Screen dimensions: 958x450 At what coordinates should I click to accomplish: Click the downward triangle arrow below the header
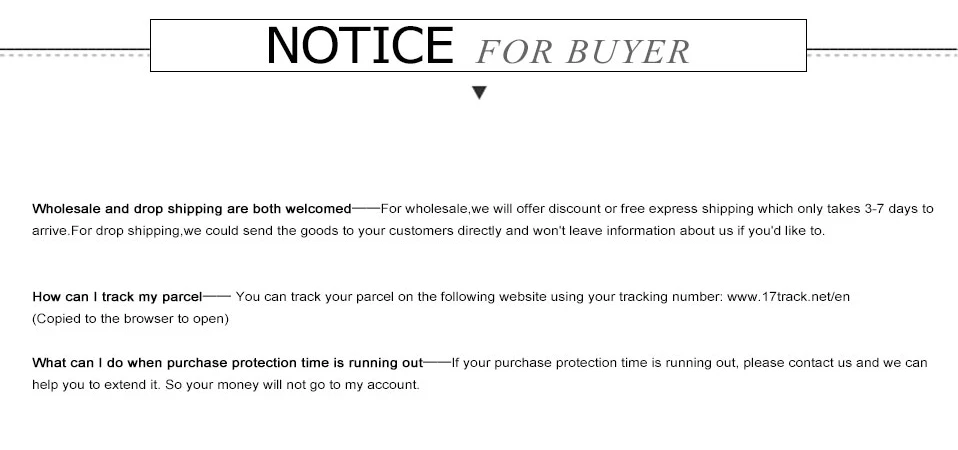(x=480, y=93)
